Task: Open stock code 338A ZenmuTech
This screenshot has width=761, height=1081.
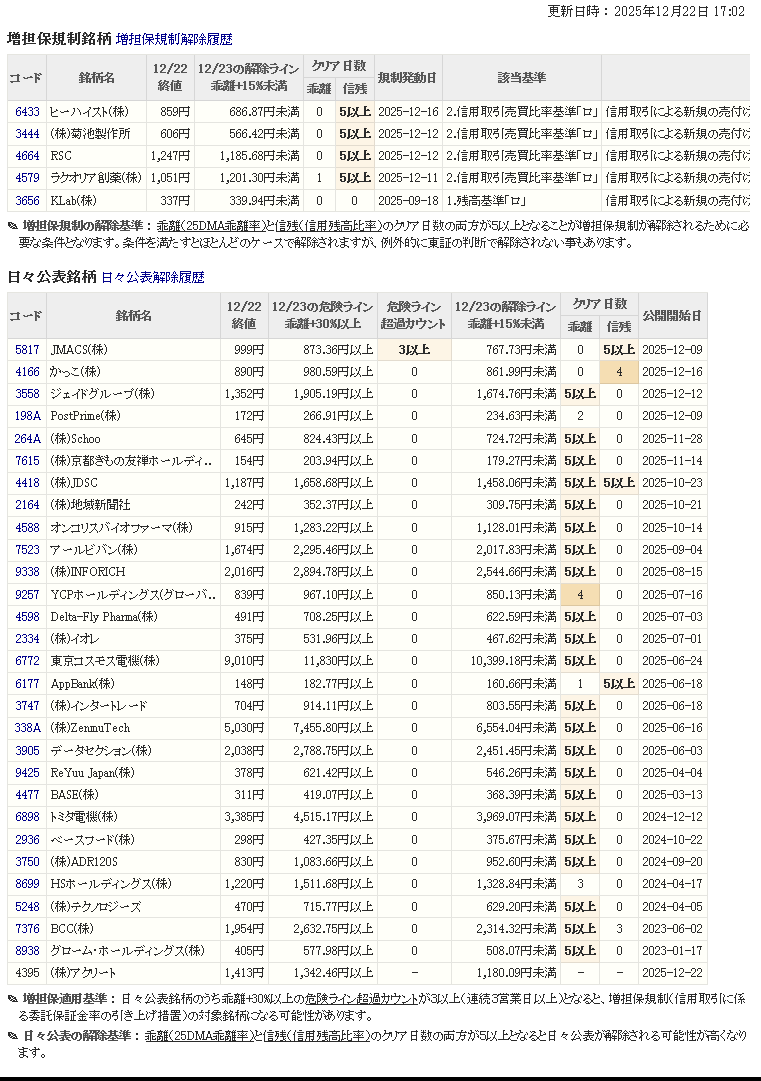Action: coord(27,728)
